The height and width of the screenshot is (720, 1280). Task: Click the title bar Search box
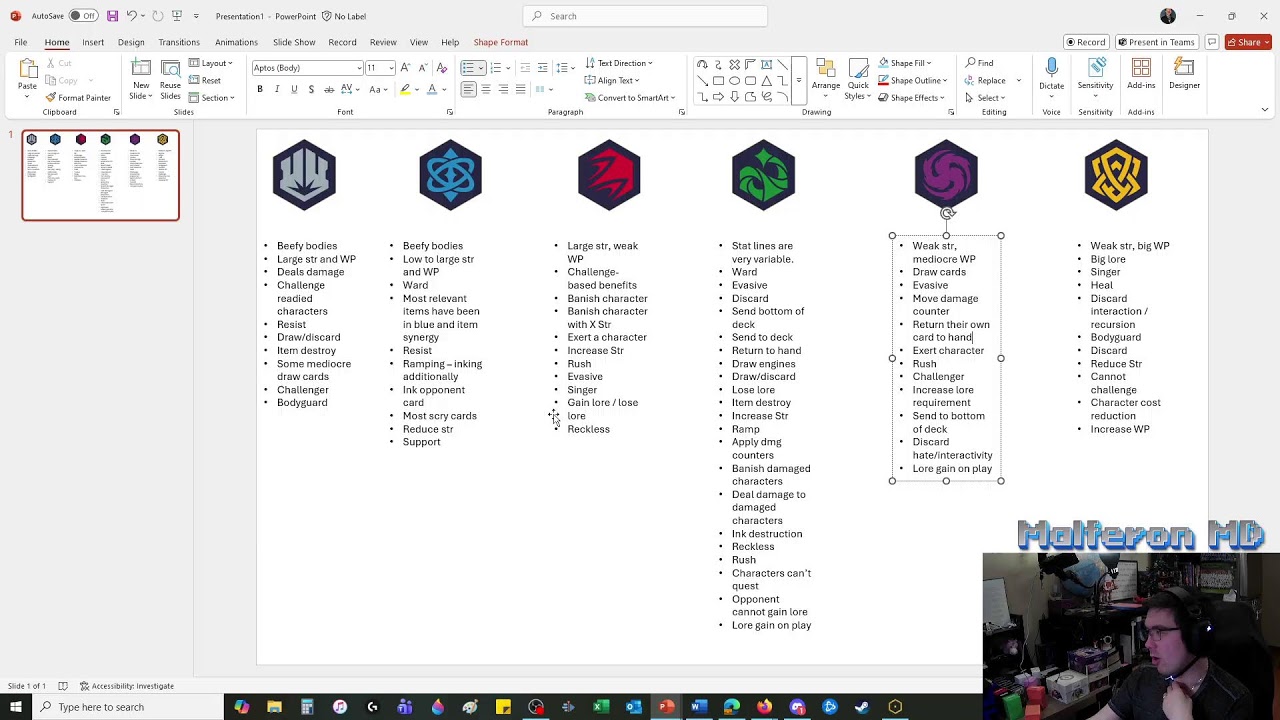click(645, 16)
